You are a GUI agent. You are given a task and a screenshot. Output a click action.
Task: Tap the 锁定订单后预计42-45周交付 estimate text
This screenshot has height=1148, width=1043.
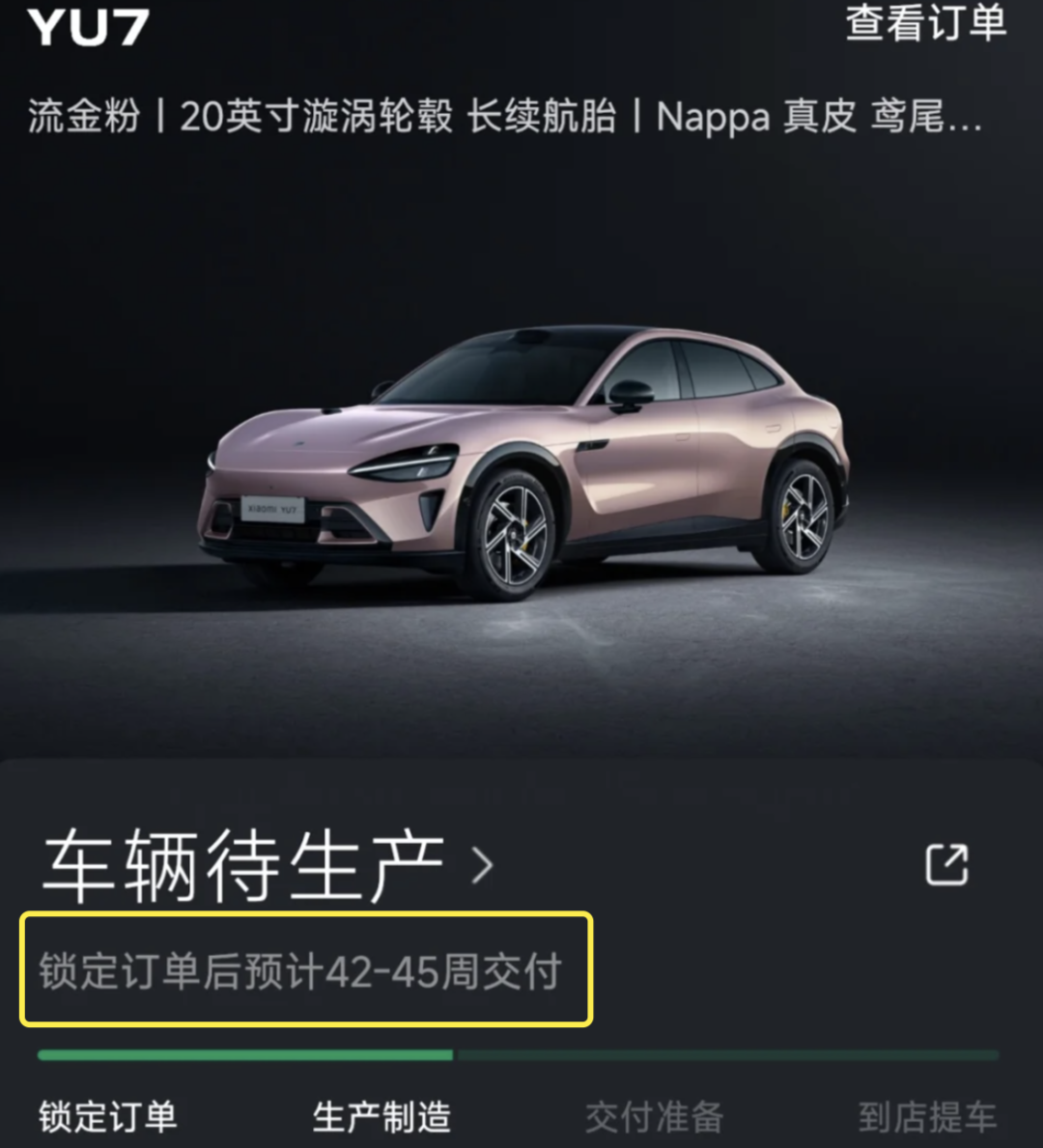tap(300, 970)
